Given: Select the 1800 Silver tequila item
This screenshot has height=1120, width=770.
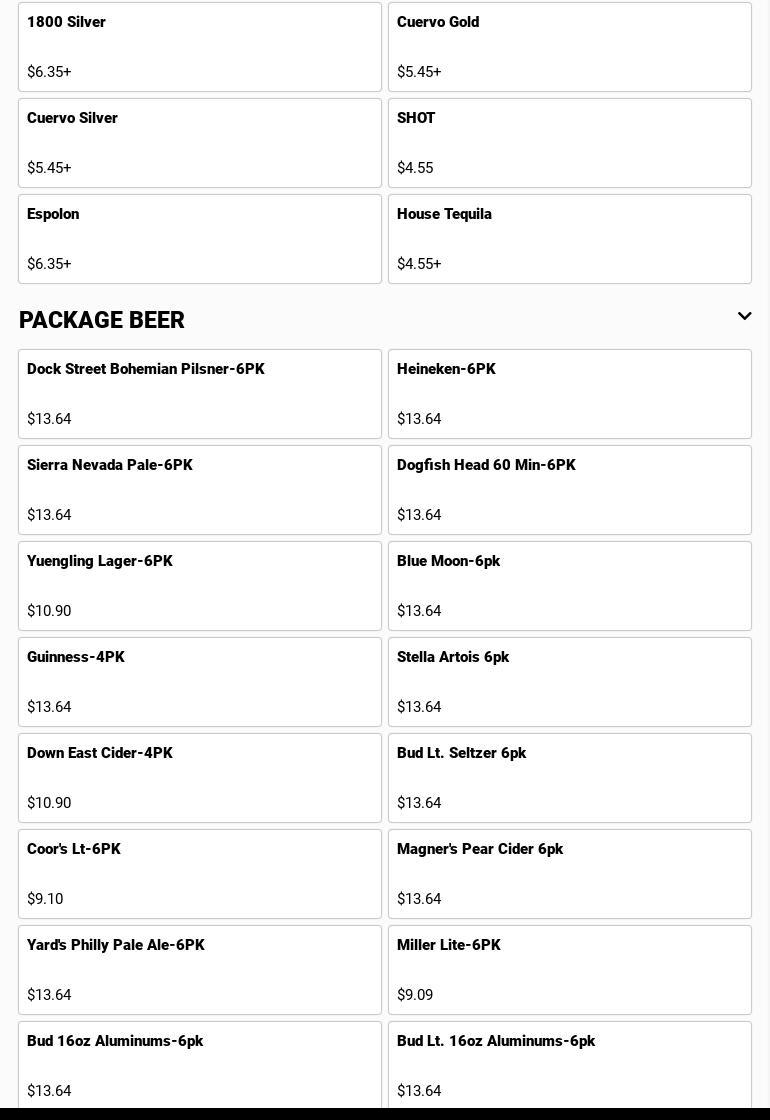Looking at the screenshot, I should 200,47.
